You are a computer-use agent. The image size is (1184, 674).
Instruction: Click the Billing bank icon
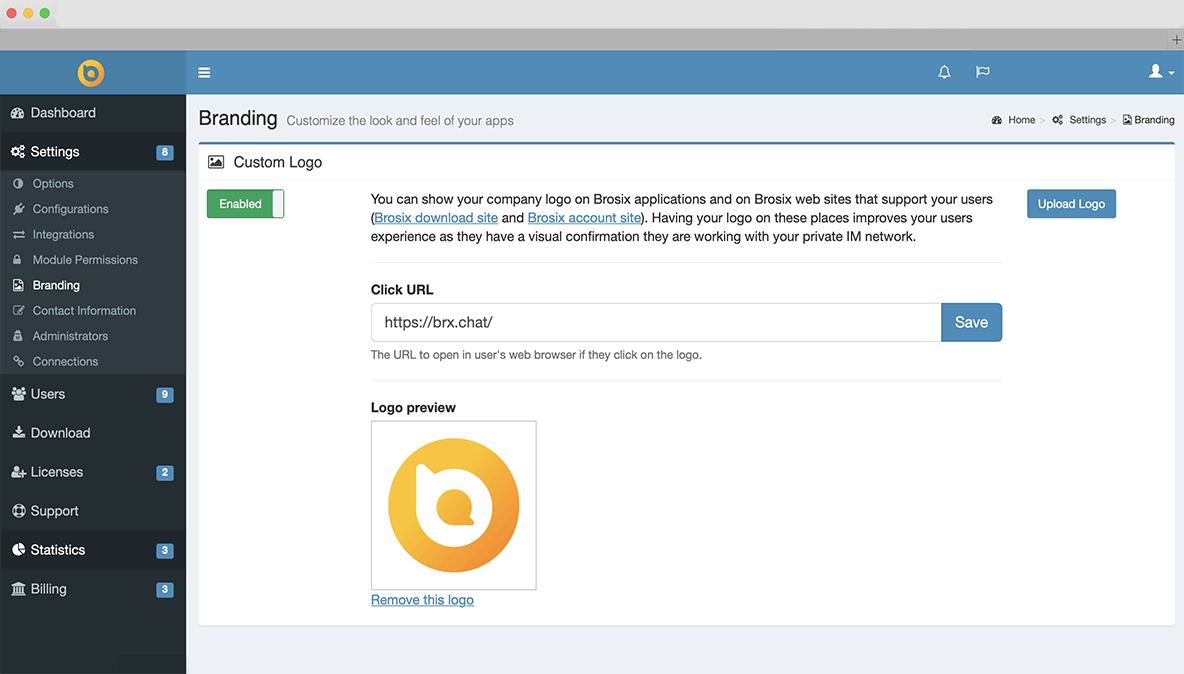click(x=19, y=589)
